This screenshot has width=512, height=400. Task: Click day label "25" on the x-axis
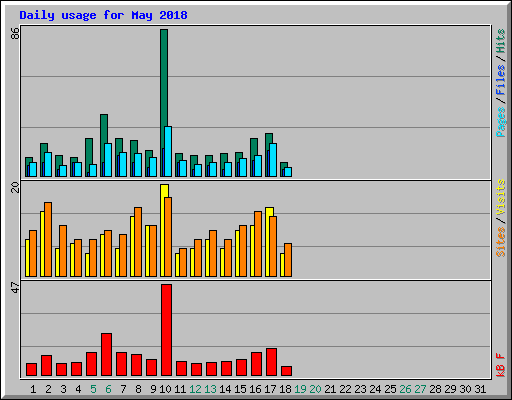[390, 389]
